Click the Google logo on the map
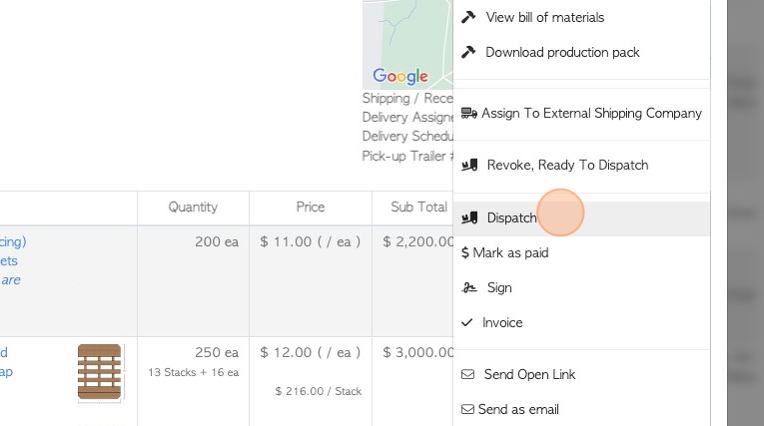764x426 pixels. 400,76
